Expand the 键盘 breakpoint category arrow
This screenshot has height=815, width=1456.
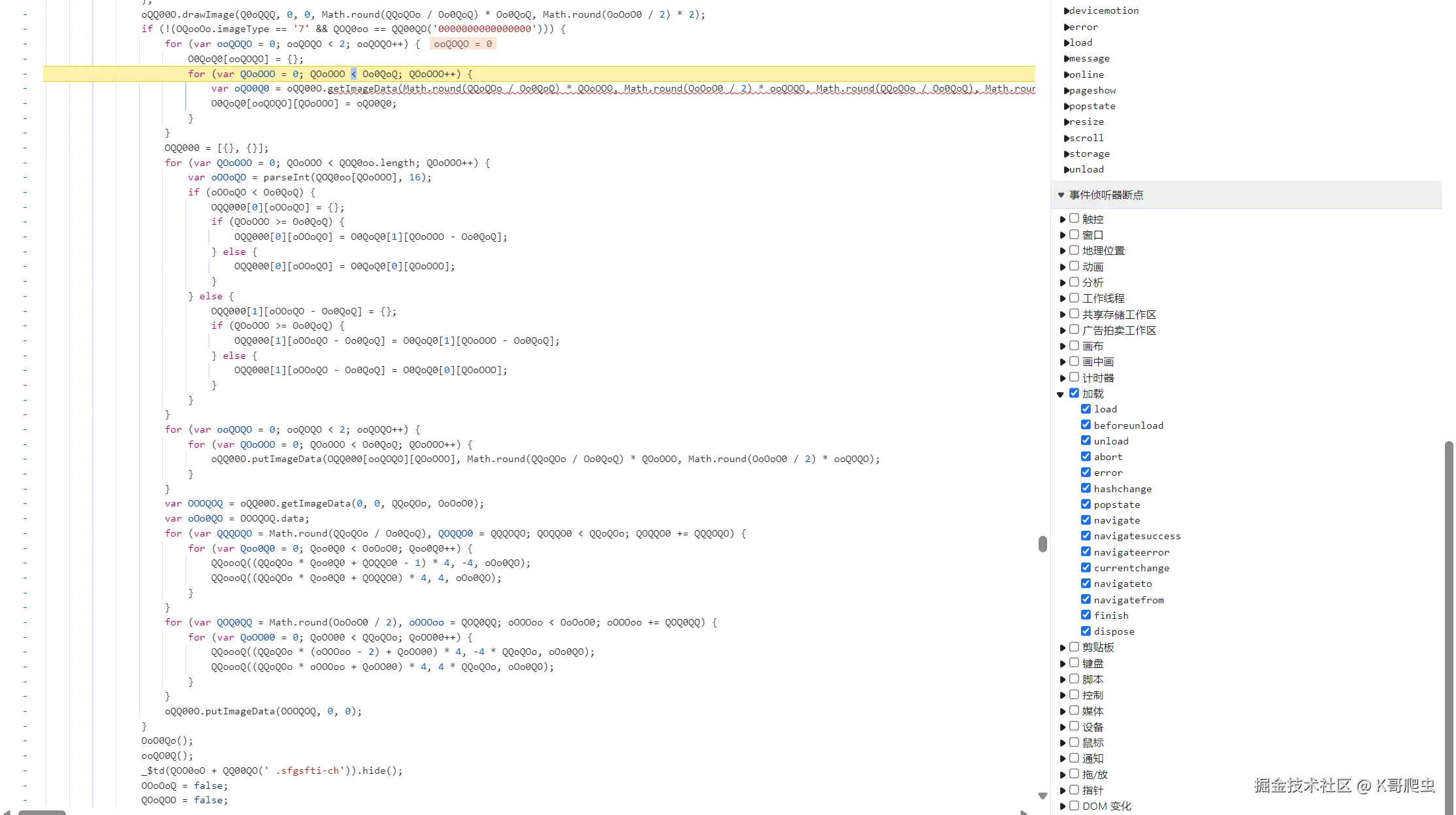tap(1063, 663)
